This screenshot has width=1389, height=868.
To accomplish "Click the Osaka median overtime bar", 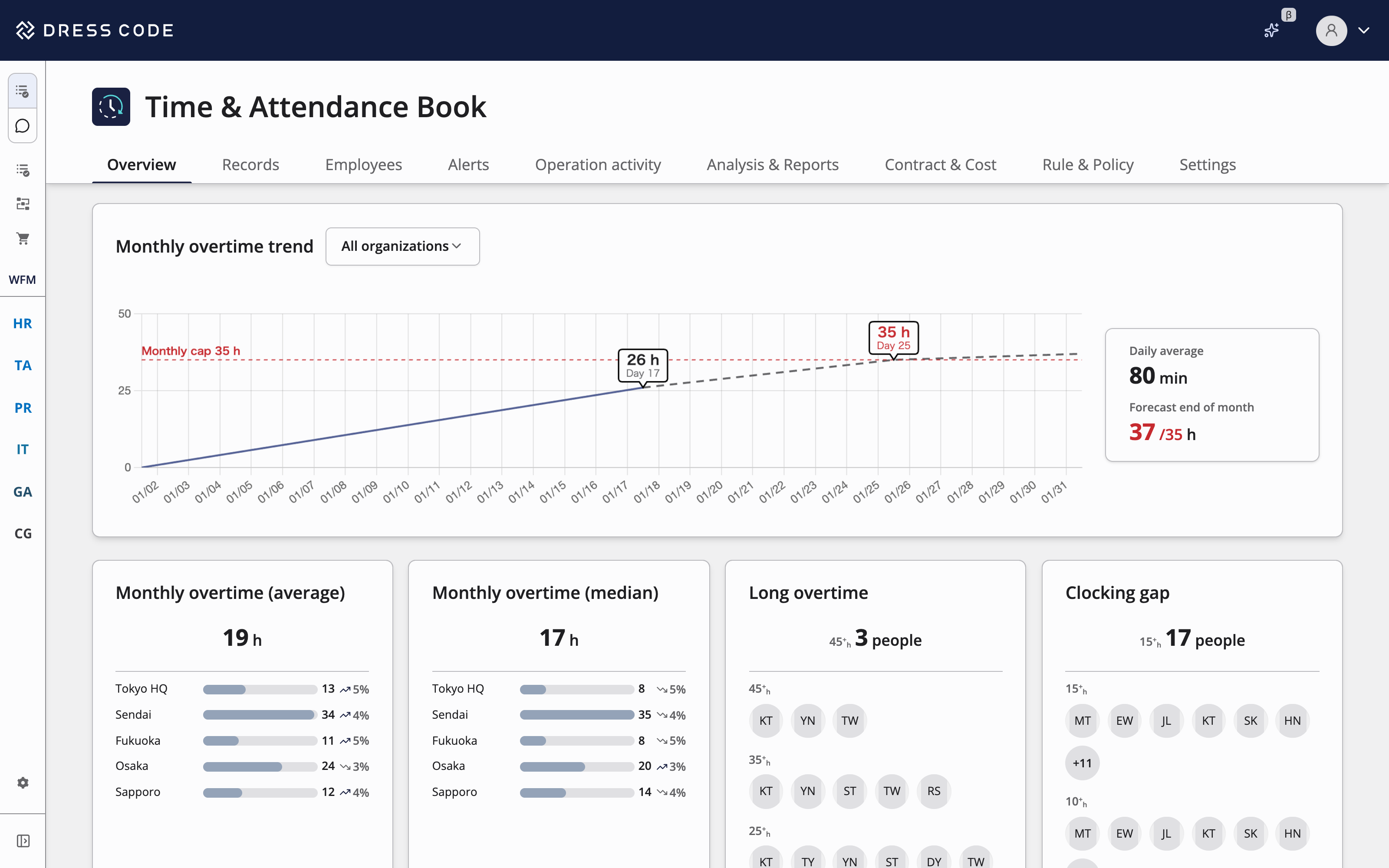I will [x=576, y=766].
